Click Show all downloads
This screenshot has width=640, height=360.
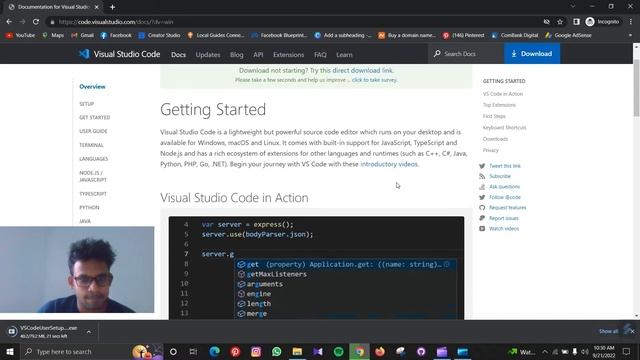click(x=608, y=331)
